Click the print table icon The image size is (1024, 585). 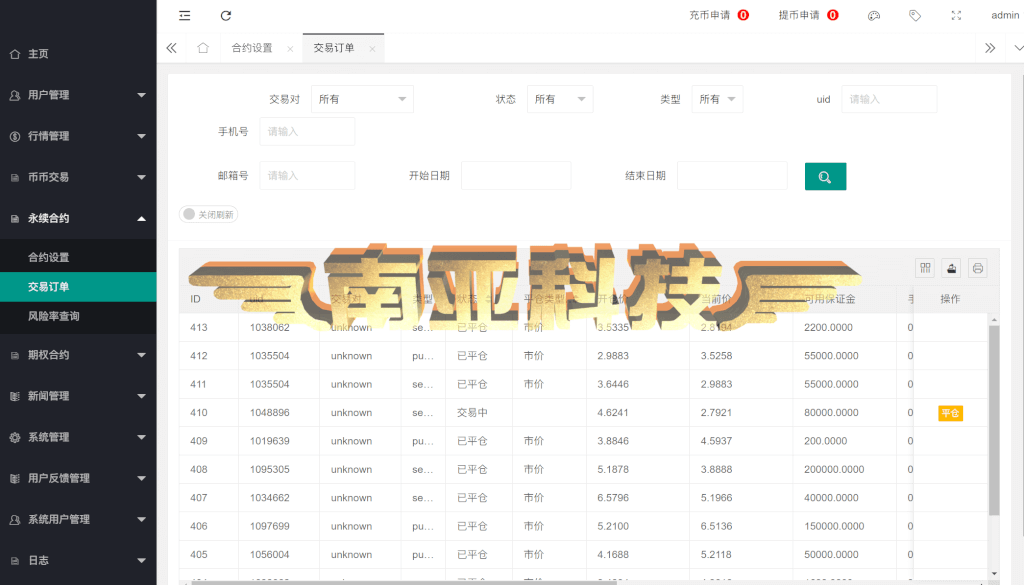[x=978, y=268]
